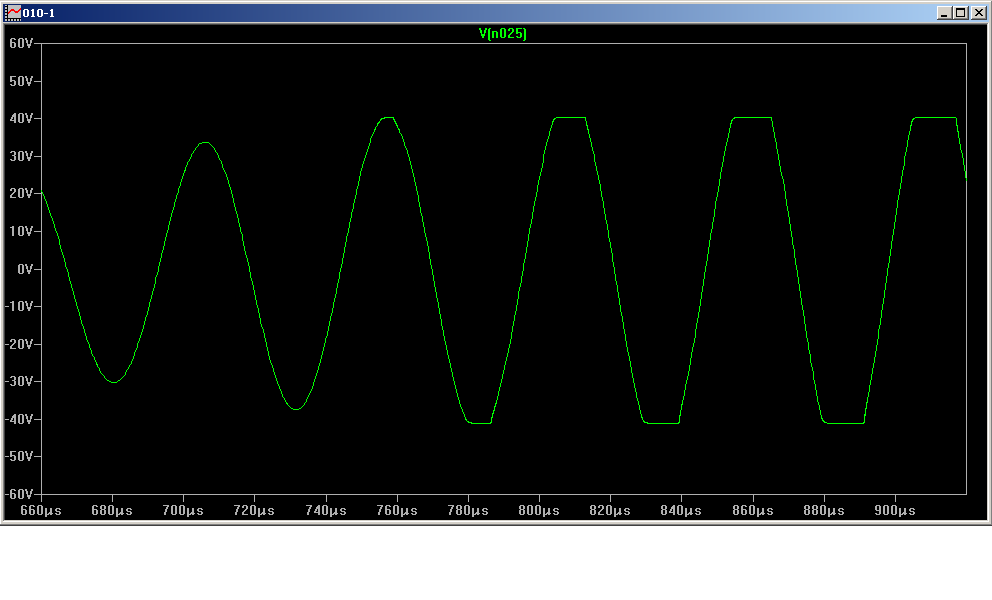Click the 760µs time axis label
992x600 pixels.
point(396,510)
